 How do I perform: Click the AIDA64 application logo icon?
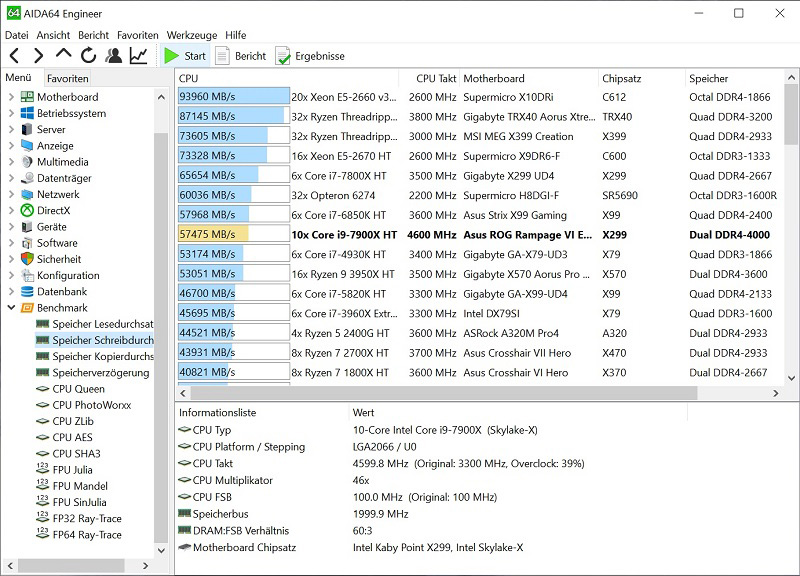pyautogui.click(x=13, y=13)
